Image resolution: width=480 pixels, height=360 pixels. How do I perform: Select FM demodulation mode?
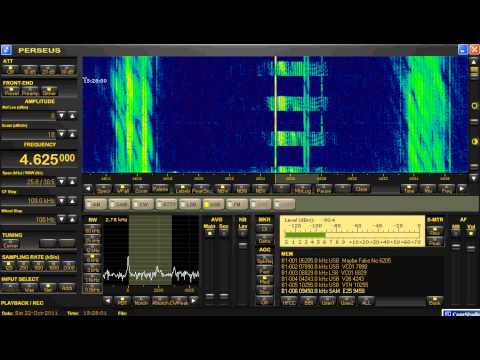(237, 204)
